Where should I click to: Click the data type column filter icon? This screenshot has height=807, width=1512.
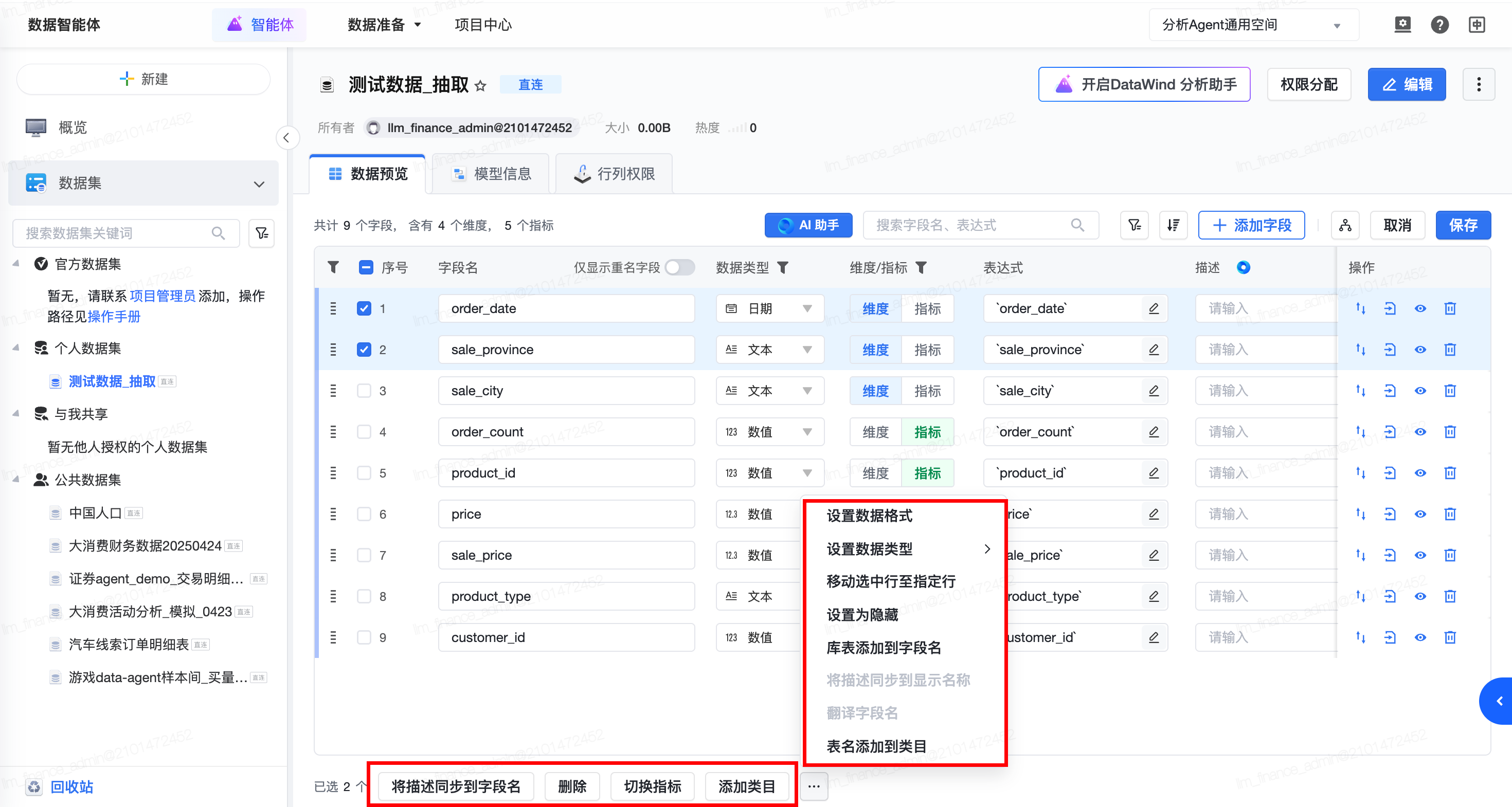(x=782, y=268)
